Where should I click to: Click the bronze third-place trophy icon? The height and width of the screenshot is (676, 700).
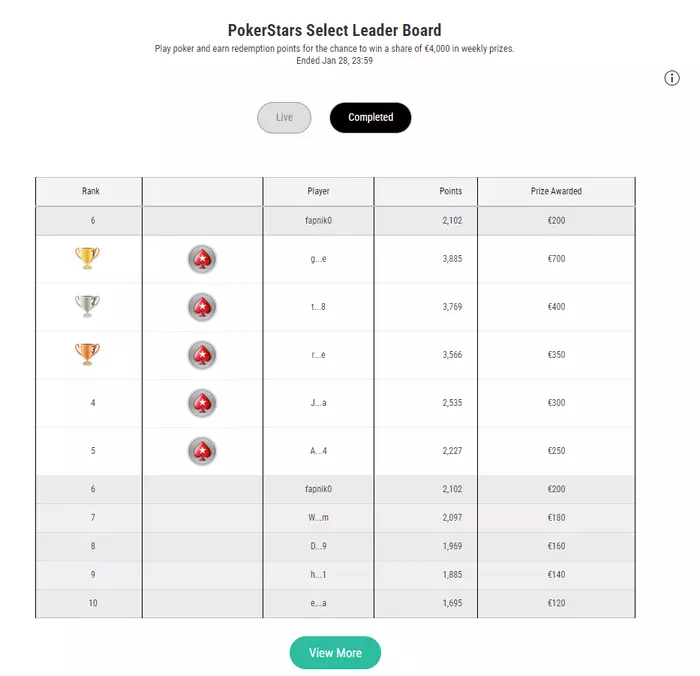coord(87,354)
